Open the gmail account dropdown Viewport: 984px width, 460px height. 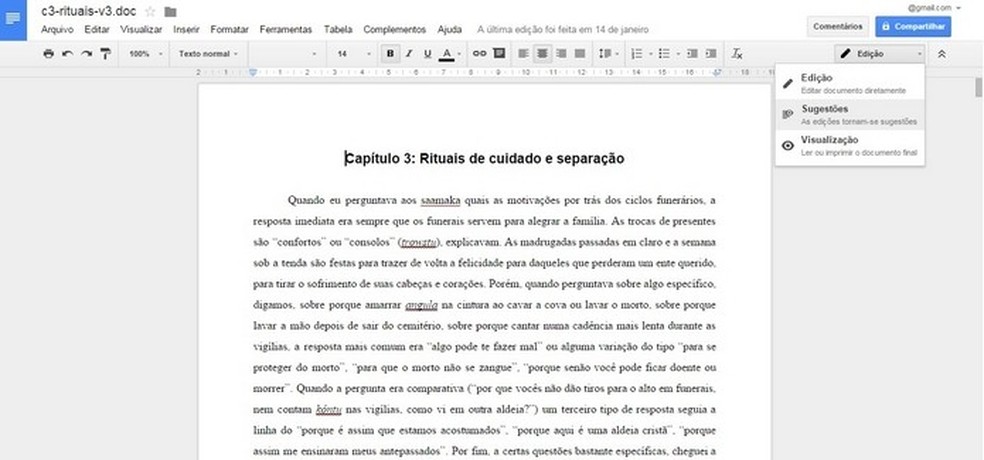934,8
